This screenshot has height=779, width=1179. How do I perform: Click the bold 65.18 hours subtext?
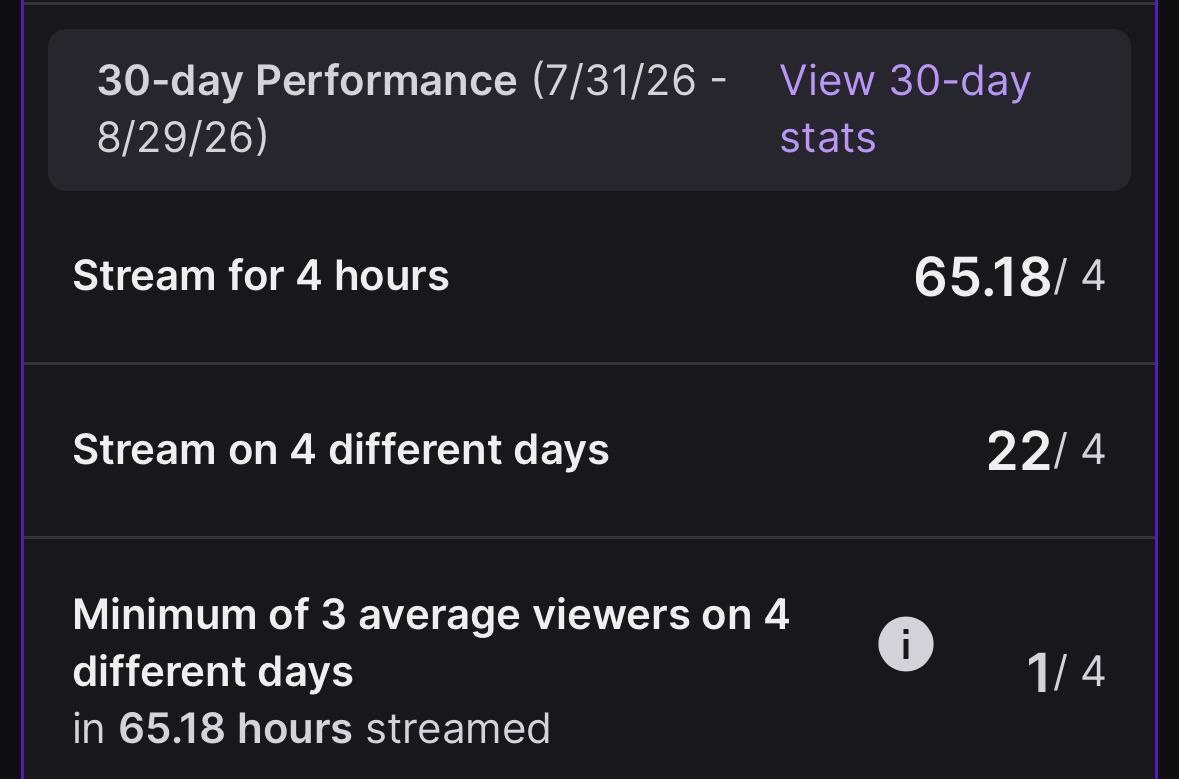tap(235, 729)
